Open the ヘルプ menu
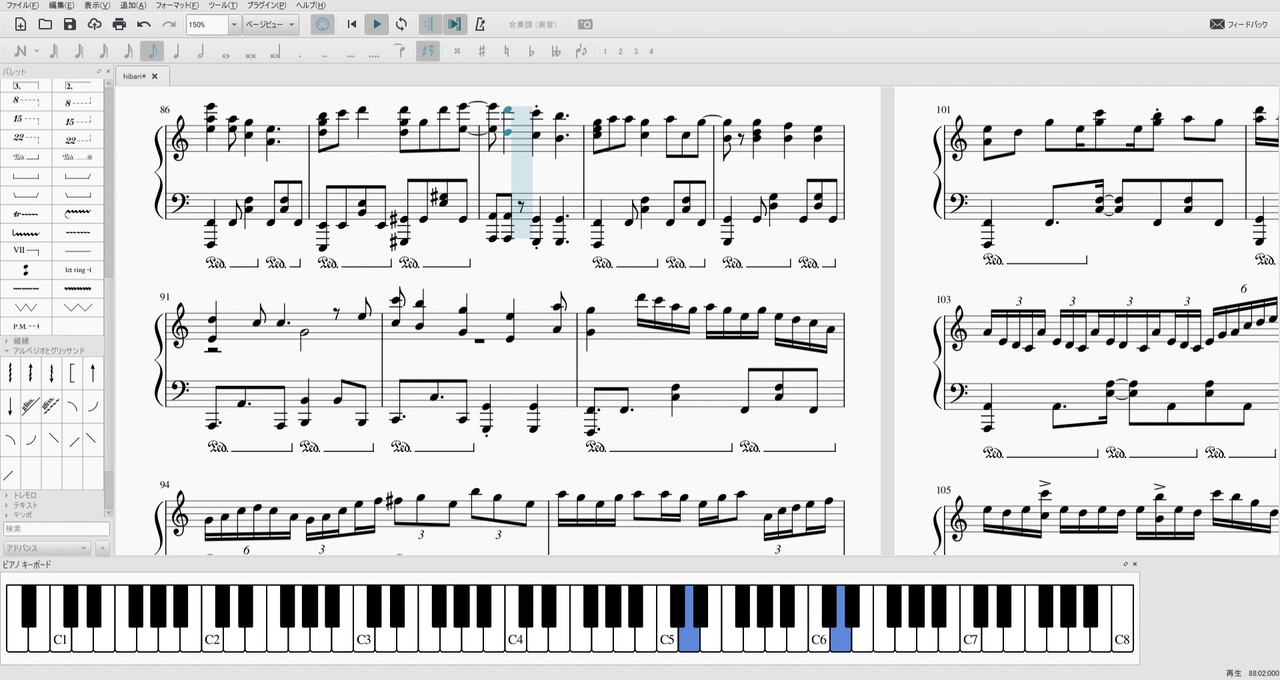The width and height of the screenshot is (1280, 680). coord(311,5)
